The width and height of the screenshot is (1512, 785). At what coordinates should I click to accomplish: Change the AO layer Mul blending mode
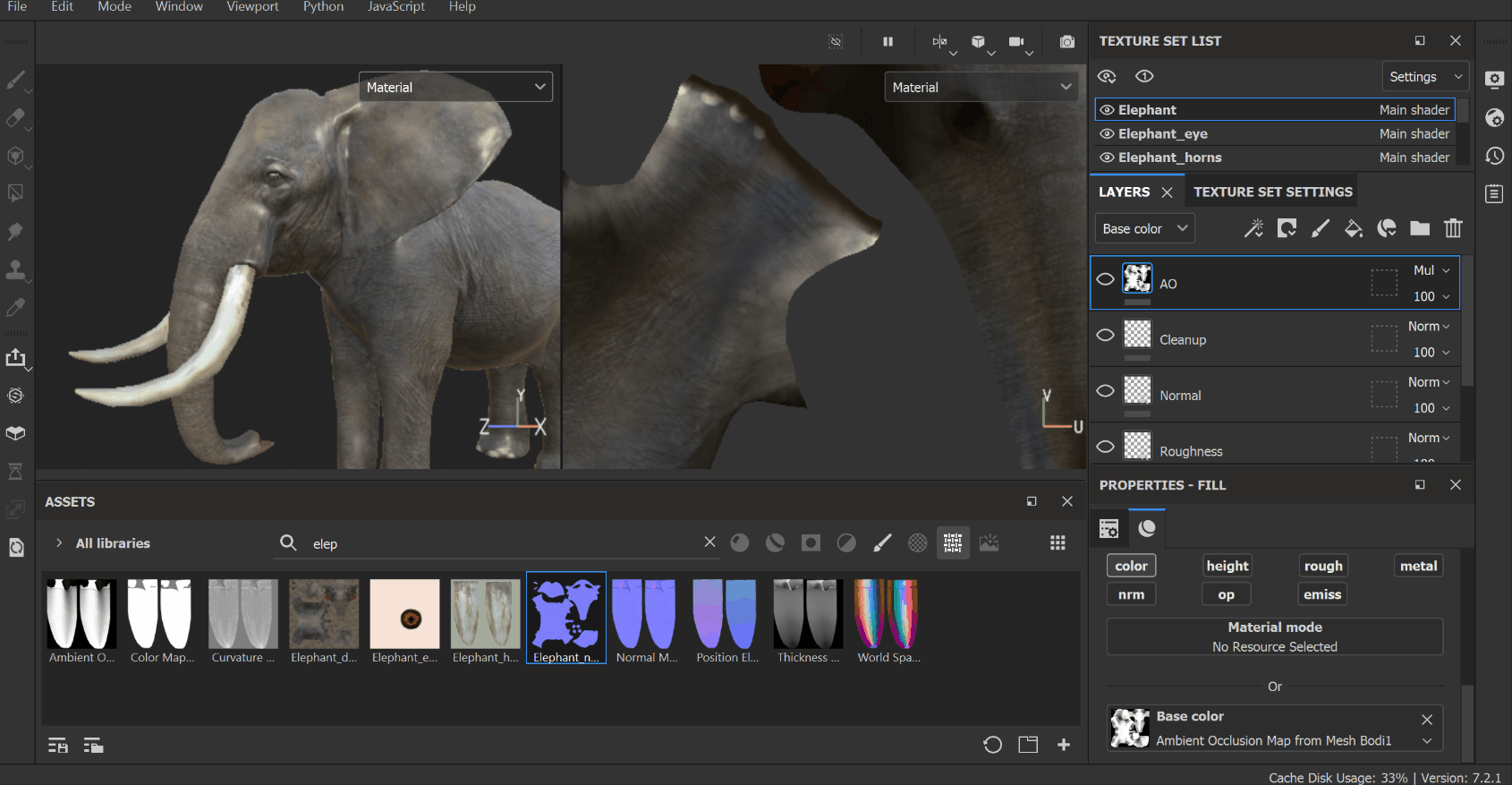pos(1431,270)
